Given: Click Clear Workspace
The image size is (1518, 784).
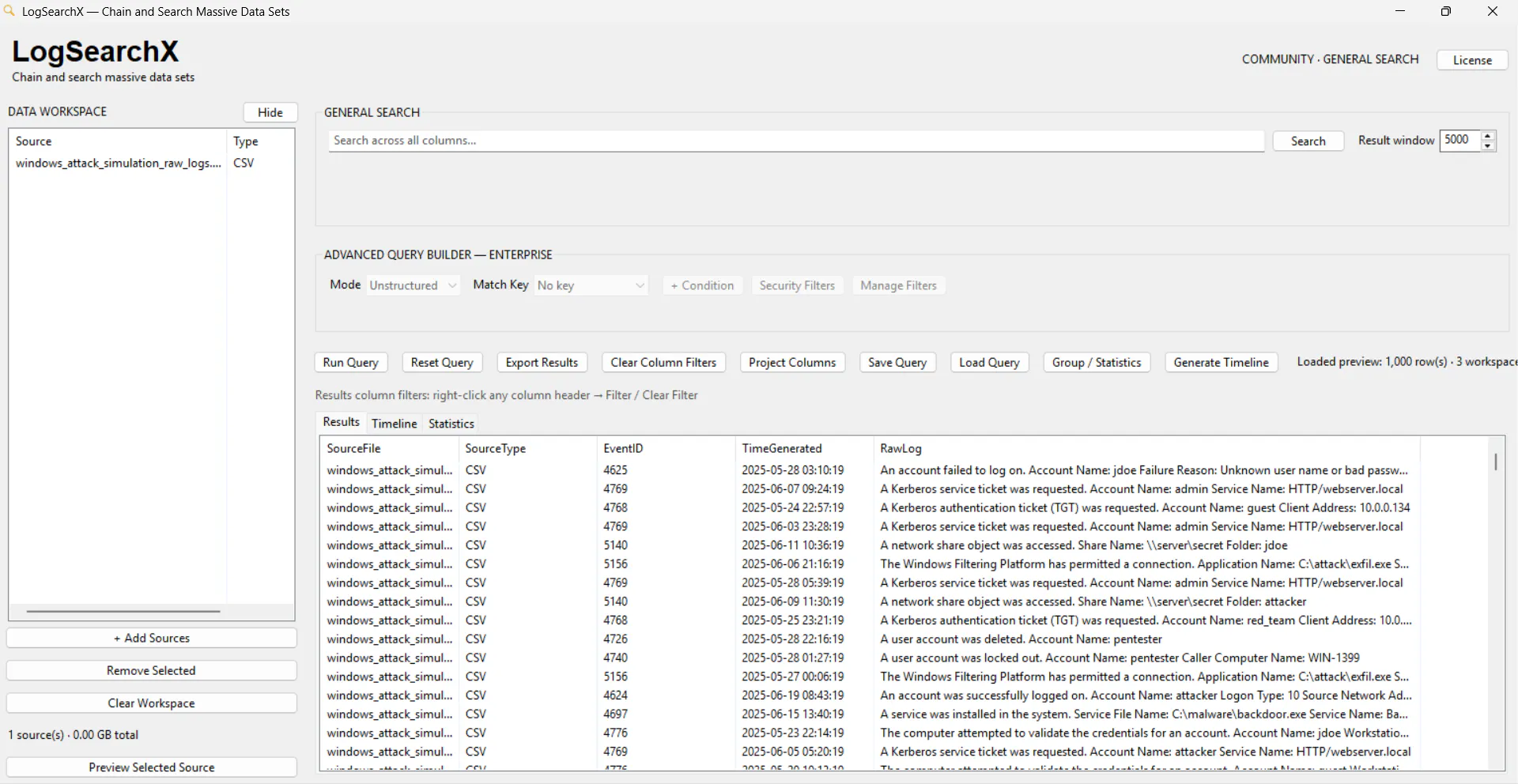Looking at the screenshot, I should pyautogui.click(x=152, y=703).
